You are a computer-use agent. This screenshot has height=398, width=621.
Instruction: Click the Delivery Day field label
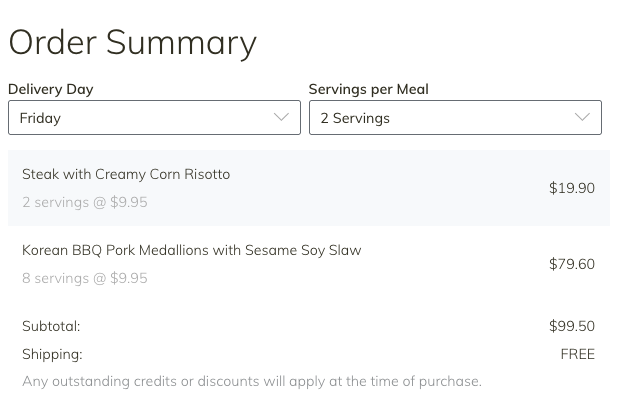pyautogui.click(x=51, y=89)
